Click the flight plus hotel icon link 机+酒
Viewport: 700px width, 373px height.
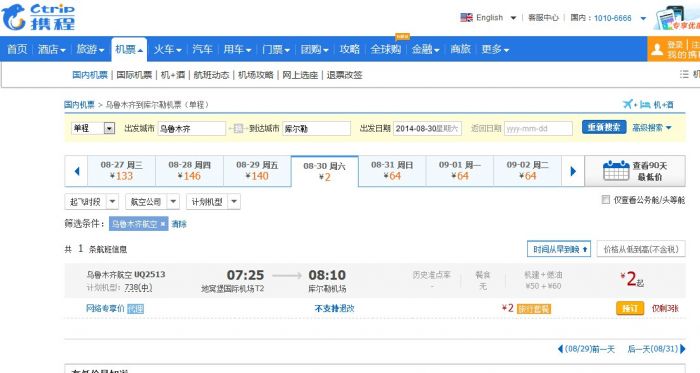tap(648, 104)
